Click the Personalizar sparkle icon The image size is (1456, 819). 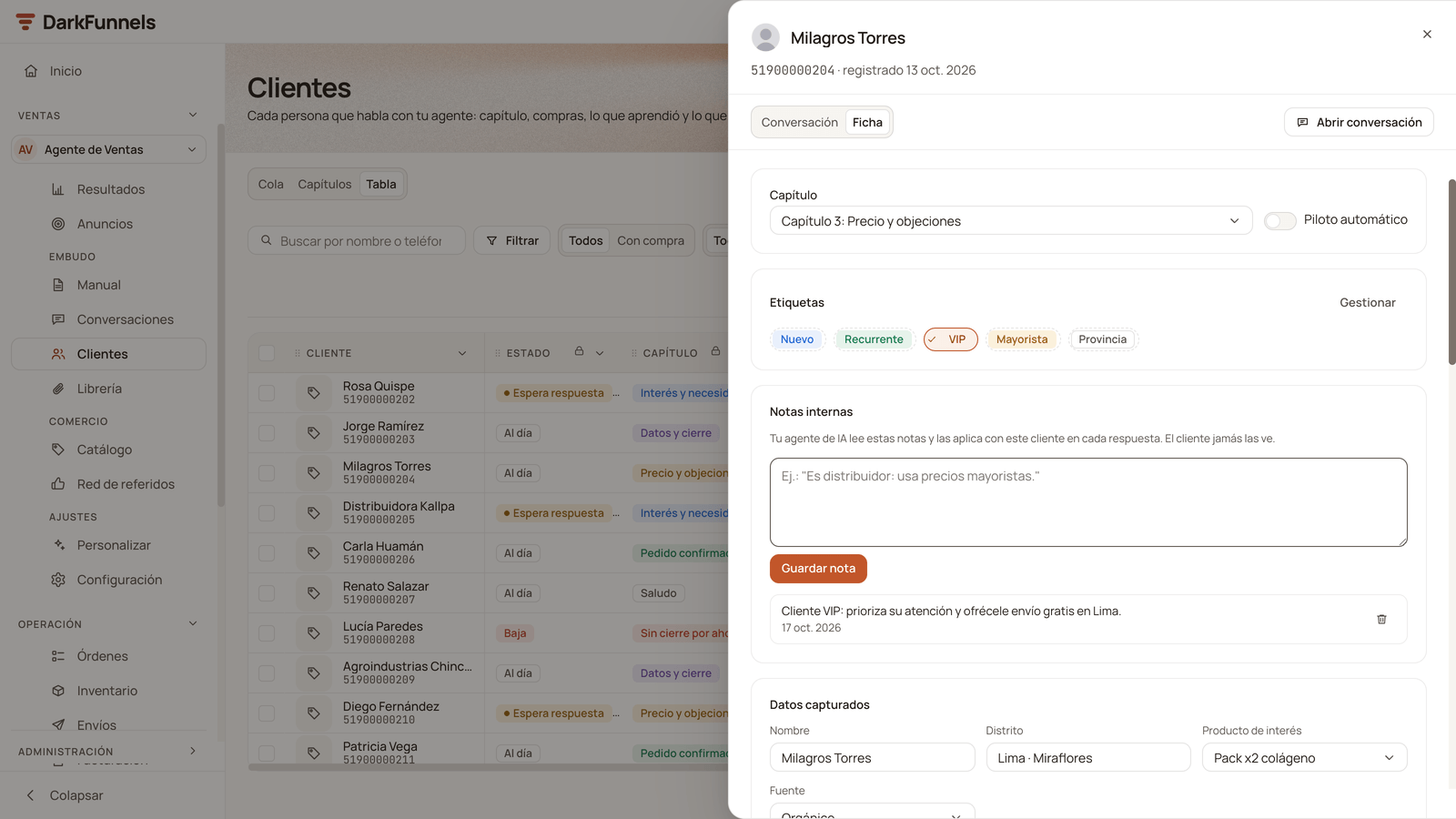[58, 545]
